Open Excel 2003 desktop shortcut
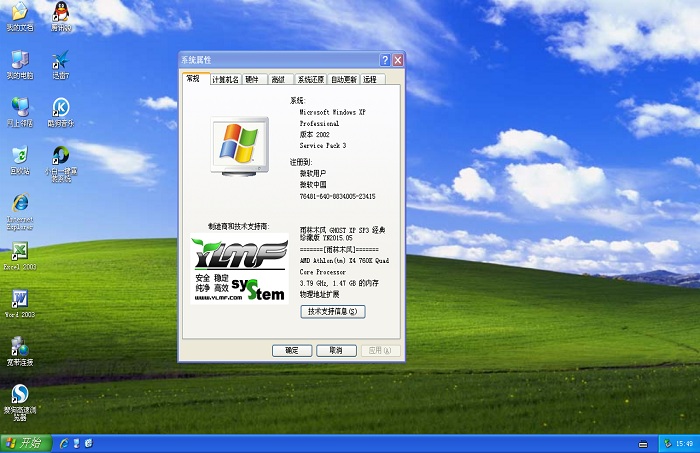Viewport: 700px width, 453px height. click(20, 254)
